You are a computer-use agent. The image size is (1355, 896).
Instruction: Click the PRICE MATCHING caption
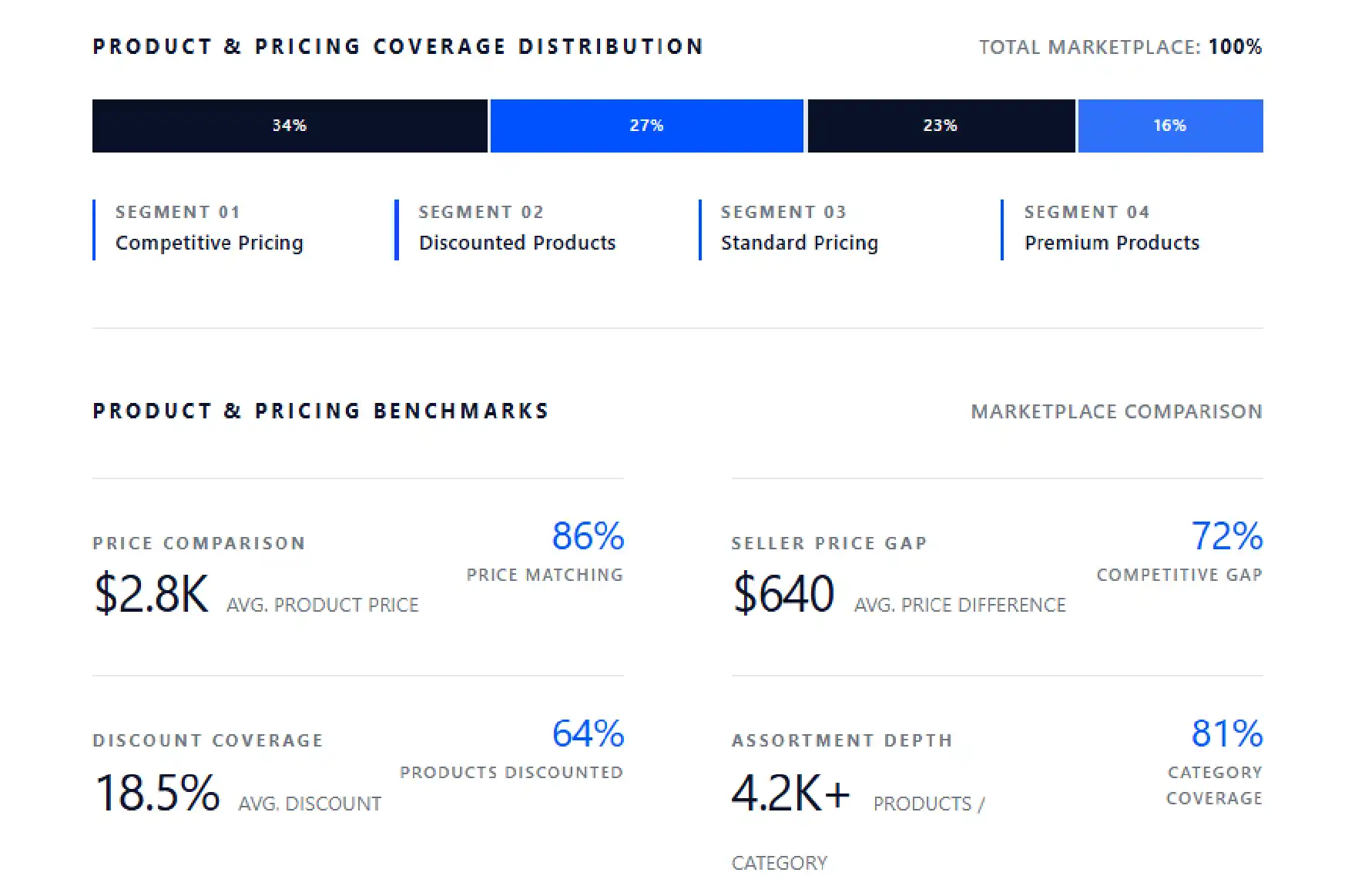click(545, 576)
